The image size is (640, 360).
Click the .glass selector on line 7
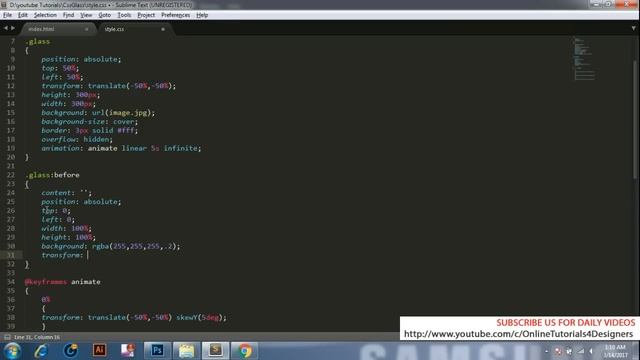pyautogui.click(x=38, y=42)
